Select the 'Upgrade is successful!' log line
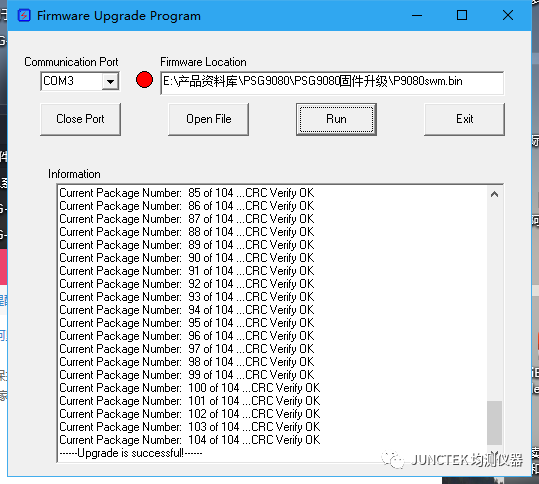The image size is (539, 484). (x=131, y=453)
